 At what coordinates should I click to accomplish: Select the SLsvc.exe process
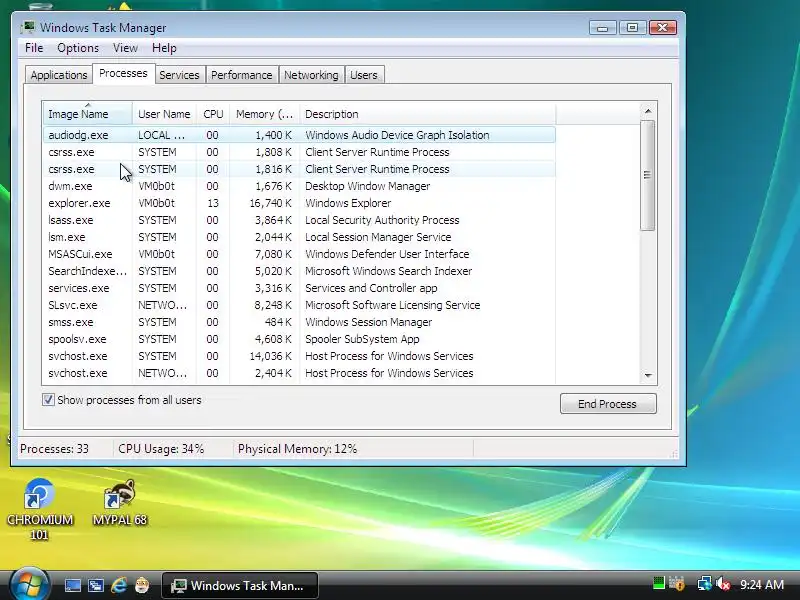click(299, 305)
